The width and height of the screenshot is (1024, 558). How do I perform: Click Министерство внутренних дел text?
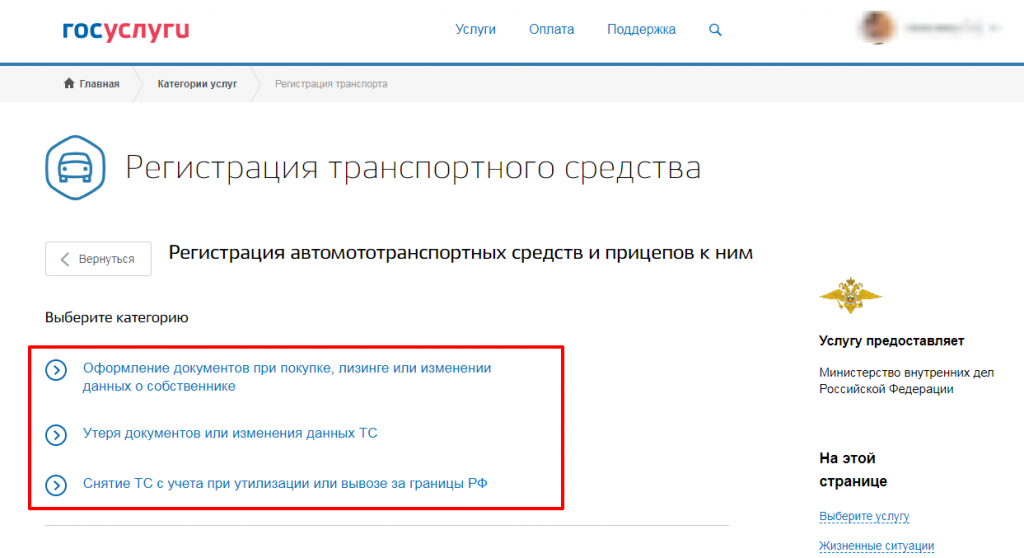tap(906, 380)
